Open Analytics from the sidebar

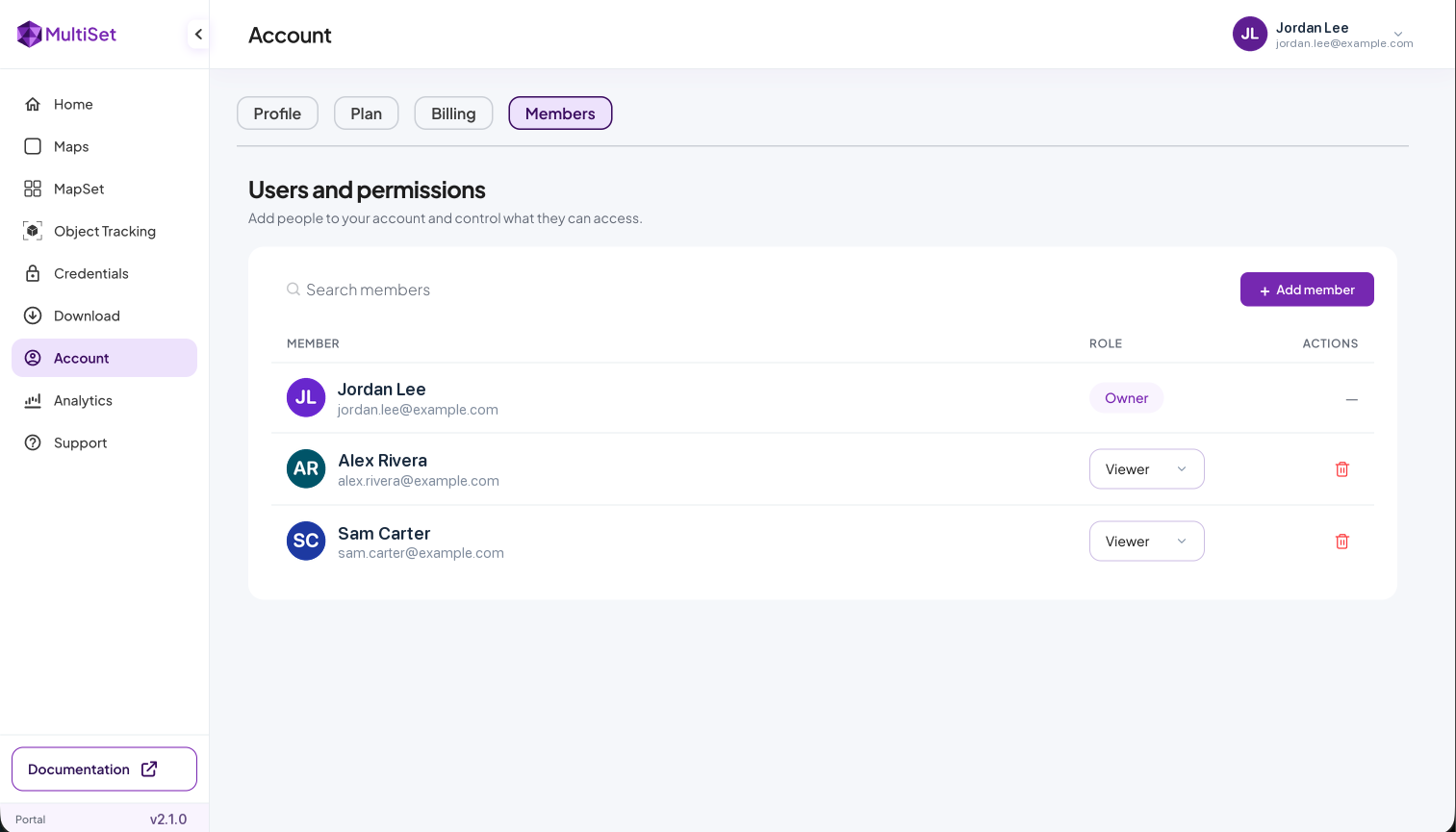tap(104, 400)
